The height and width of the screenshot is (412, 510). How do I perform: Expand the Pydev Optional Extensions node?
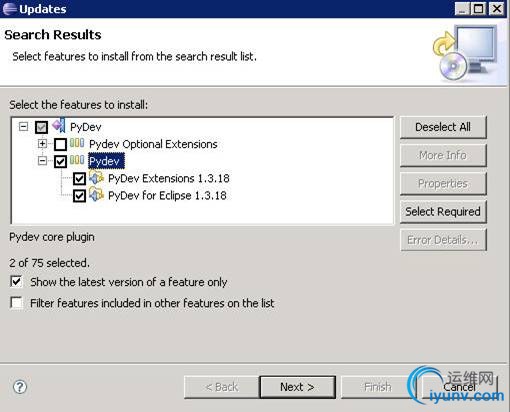[x=42, y=144]
